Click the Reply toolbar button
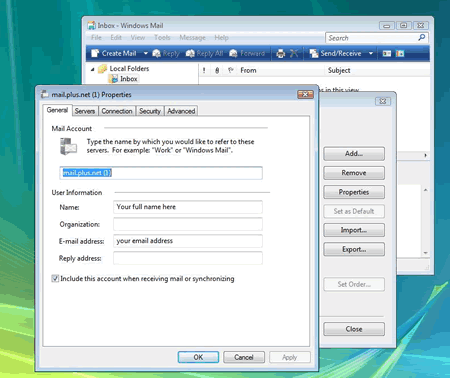 pos(166,53)
